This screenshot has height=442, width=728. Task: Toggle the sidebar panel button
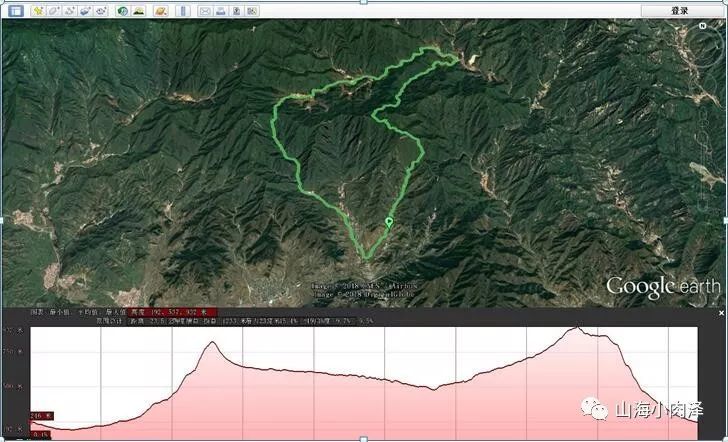pos(16,11)
